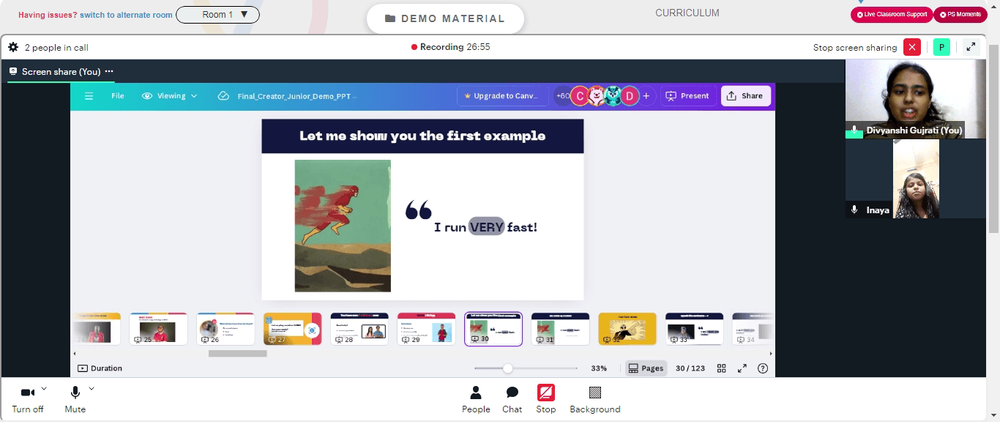This screenshot has width=1000, height=422.
Task: Expand camera options chevron
Action: (44, 388)
